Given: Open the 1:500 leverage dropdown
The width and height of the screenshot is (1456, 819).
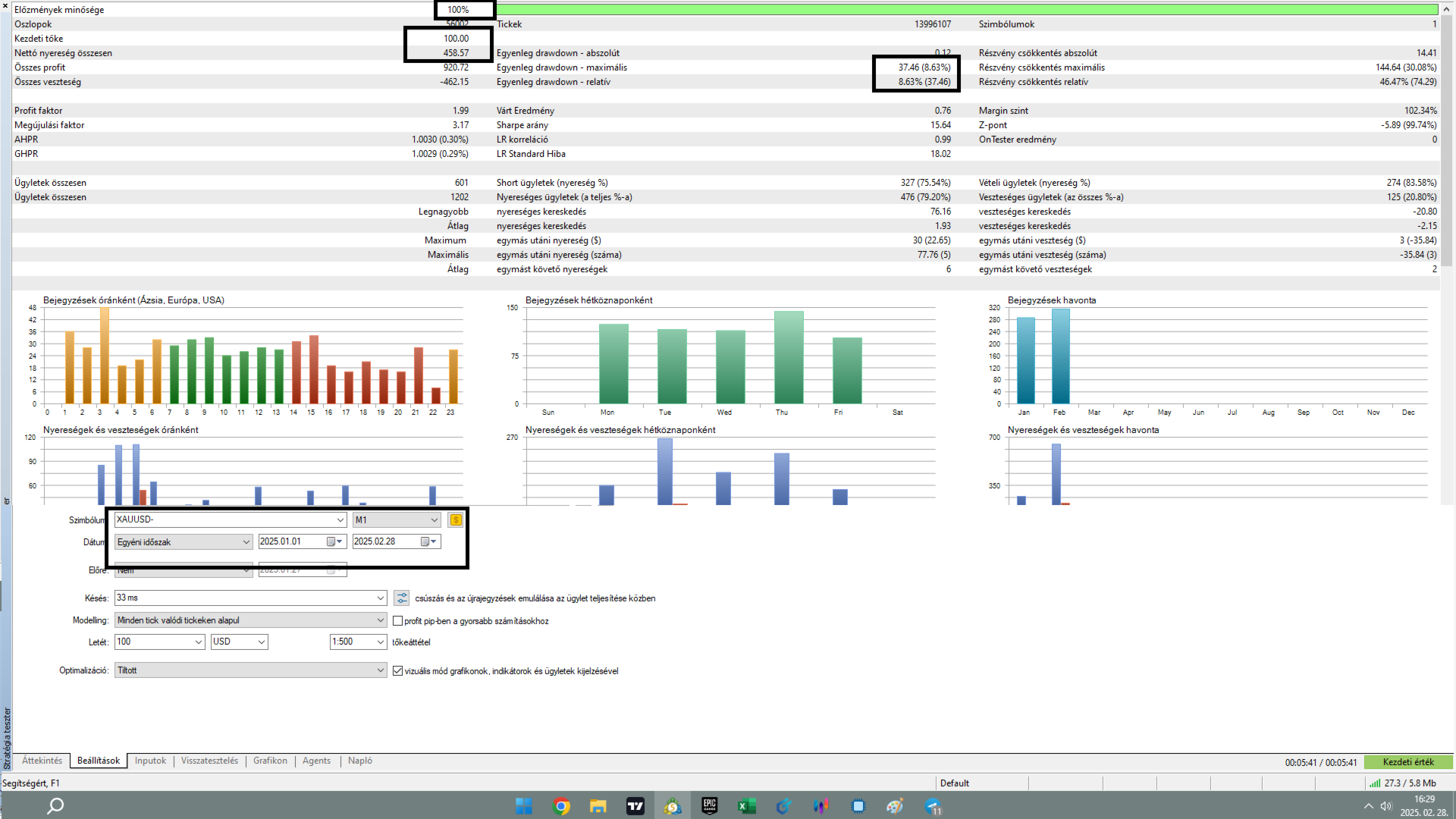Looking at the screenshot, I should (x=381, y=642).
